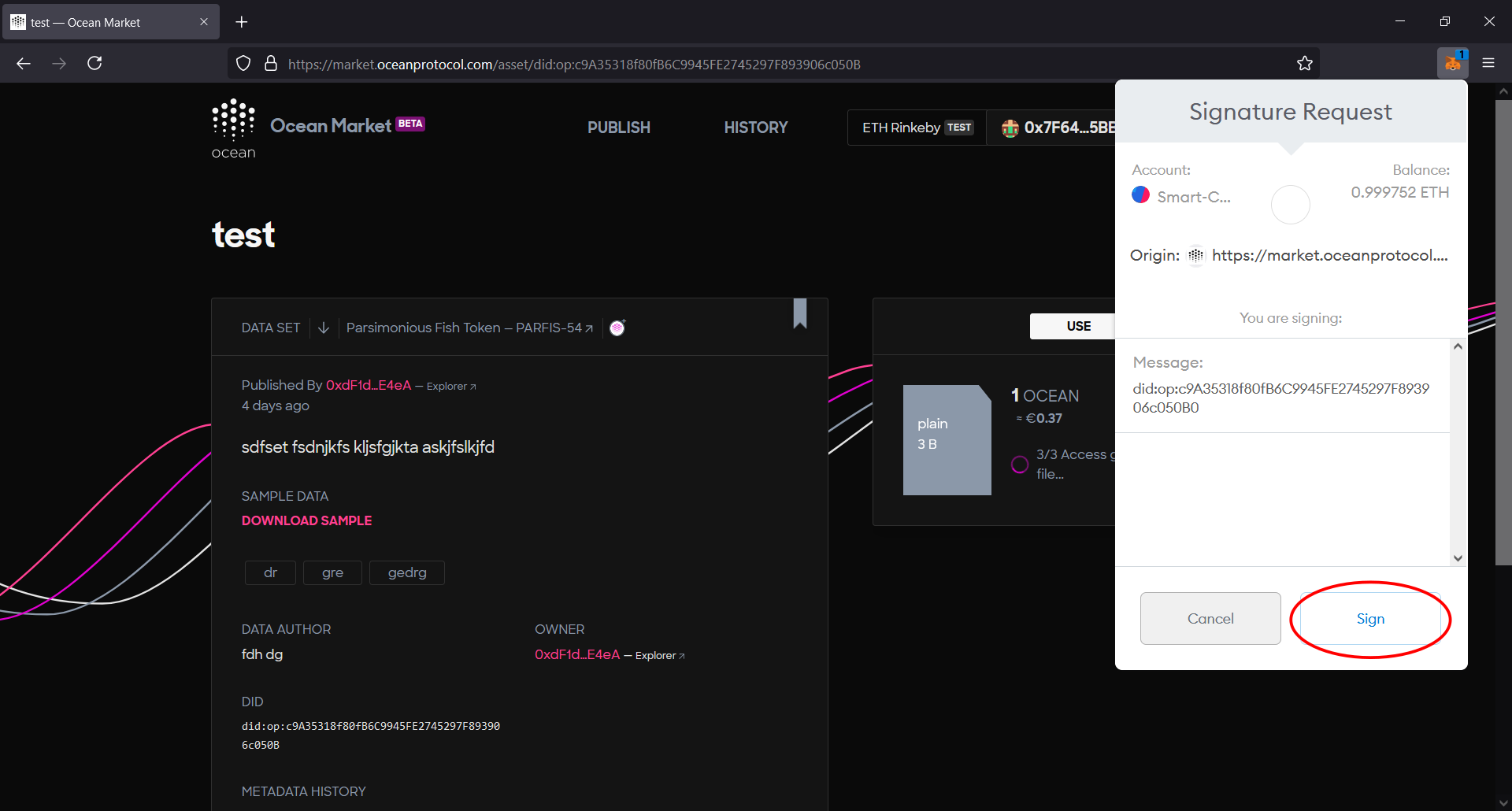Open publisher address 0xdF1d...E4eA link
1512x811 pixels.
click(369, 385)
